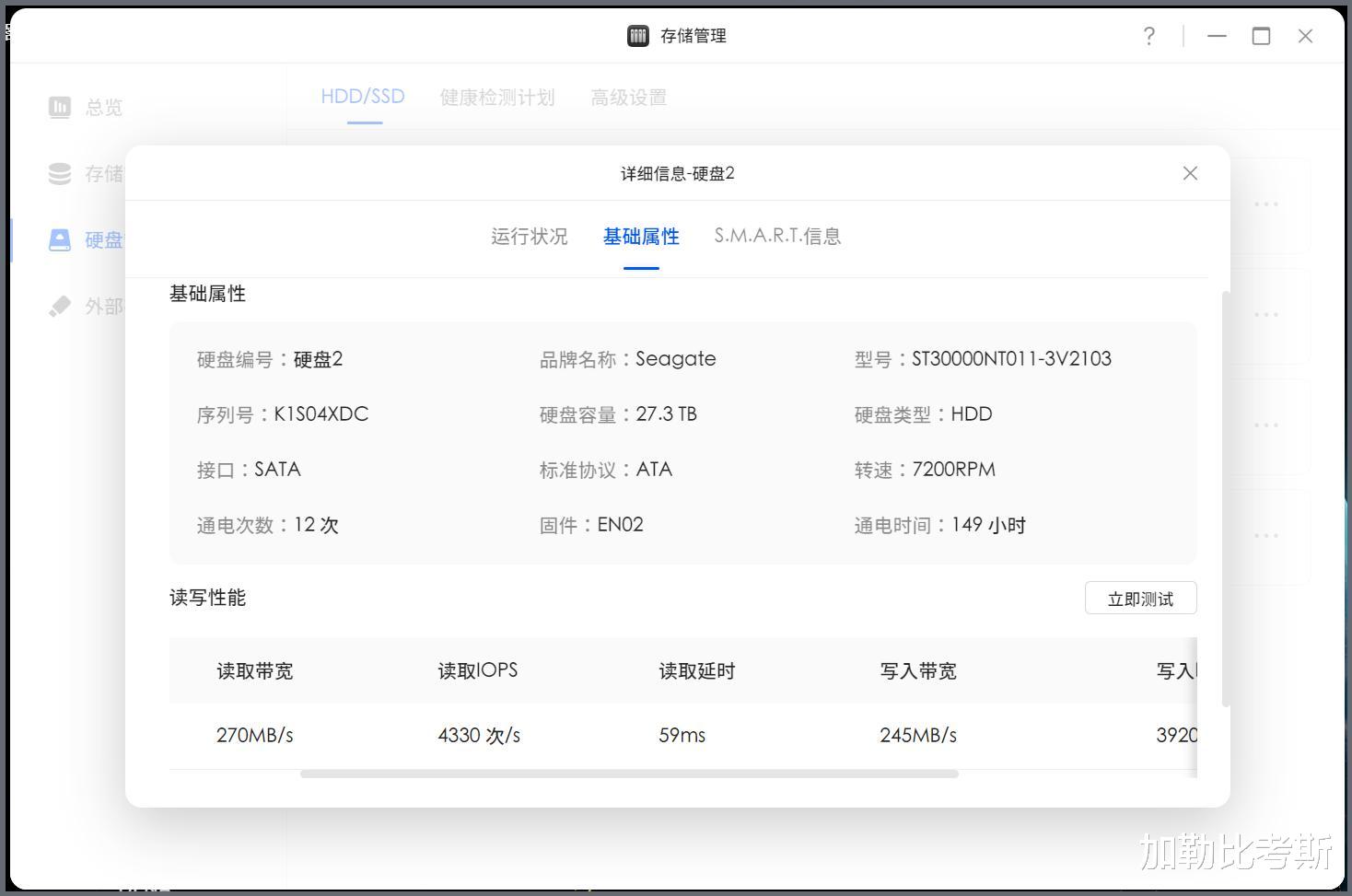Screen dimensions: 1352x896
Task: Click the model ST30000NT011-3V2103
Action: coord(1011,359)
